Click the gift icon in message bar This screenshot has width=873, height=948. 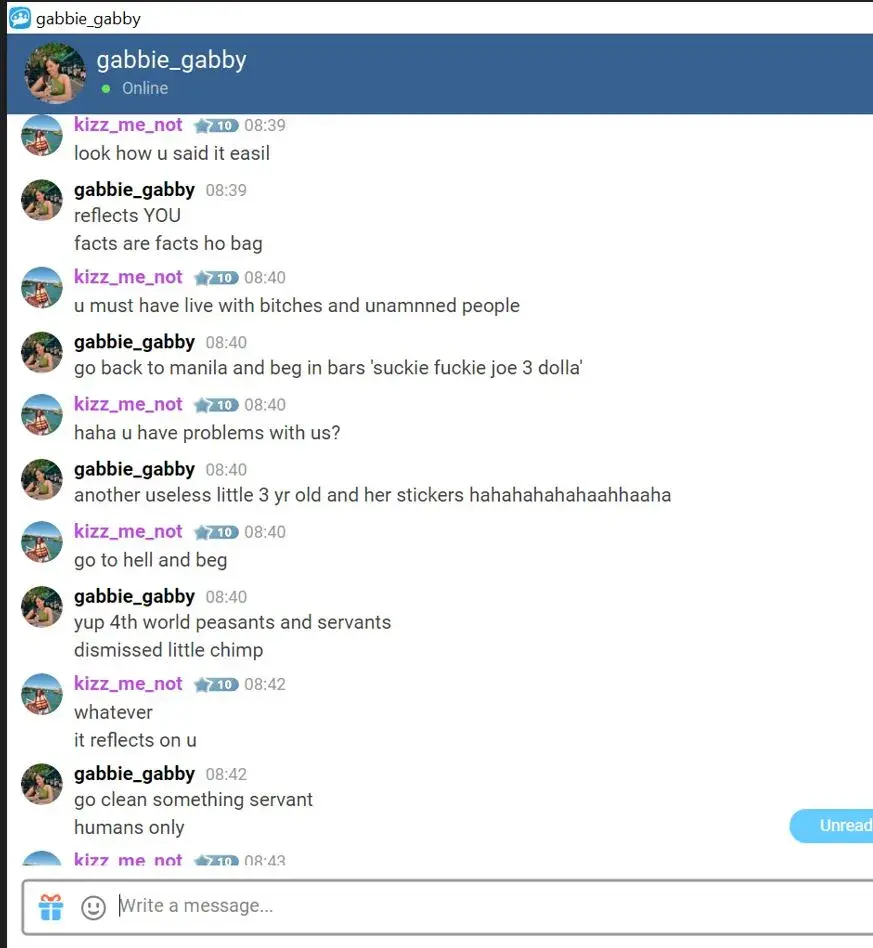(x=51, y=907)
